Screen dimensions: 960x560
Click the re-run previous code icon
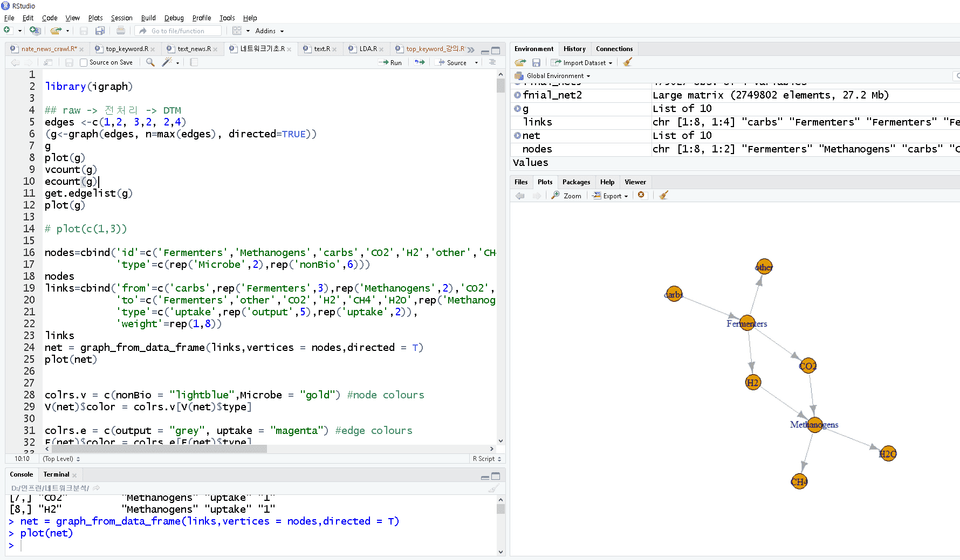pos(420,62)
